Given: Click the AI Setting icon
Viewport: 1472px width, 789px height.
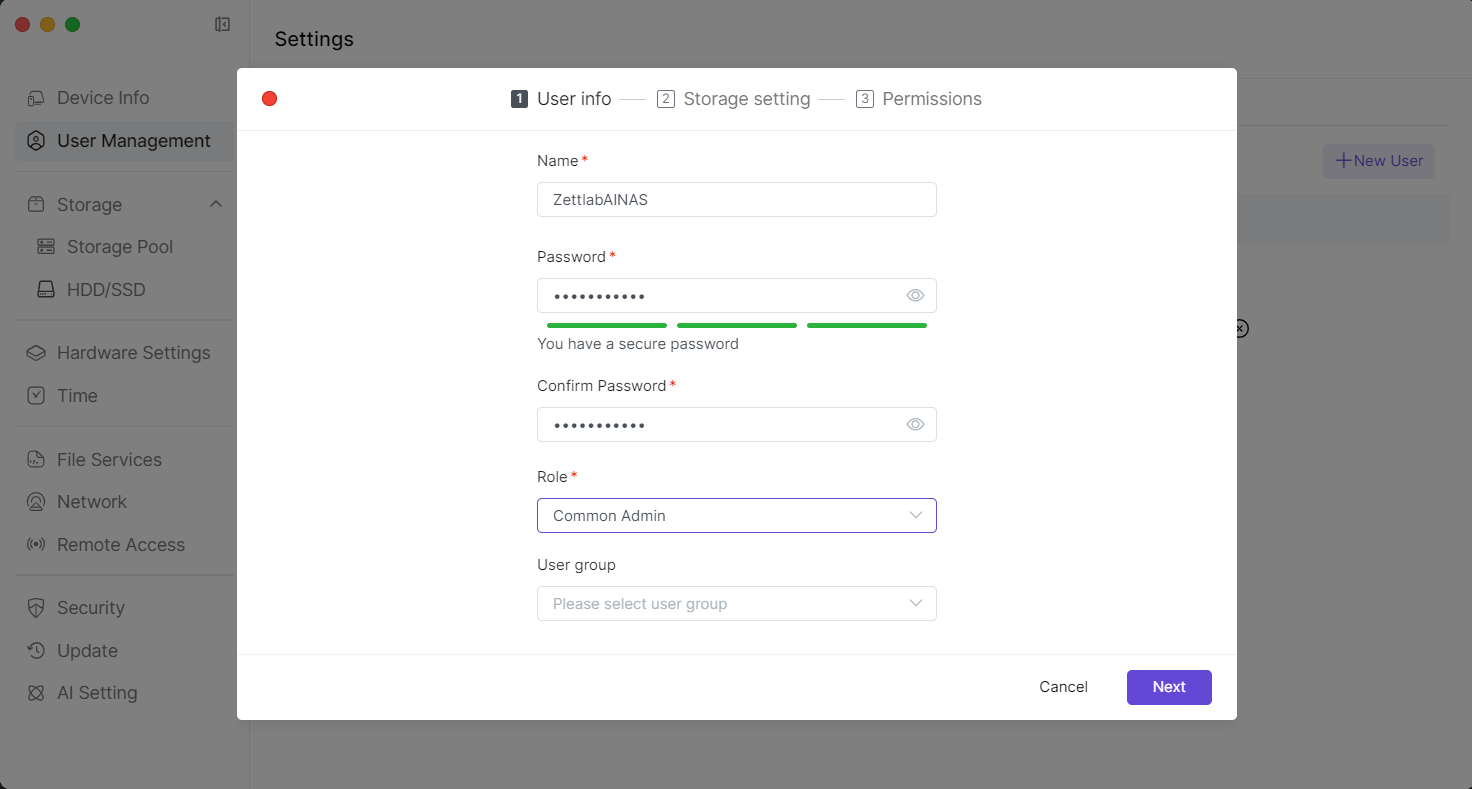Looking at the screenshot, I should coord(36,693).
